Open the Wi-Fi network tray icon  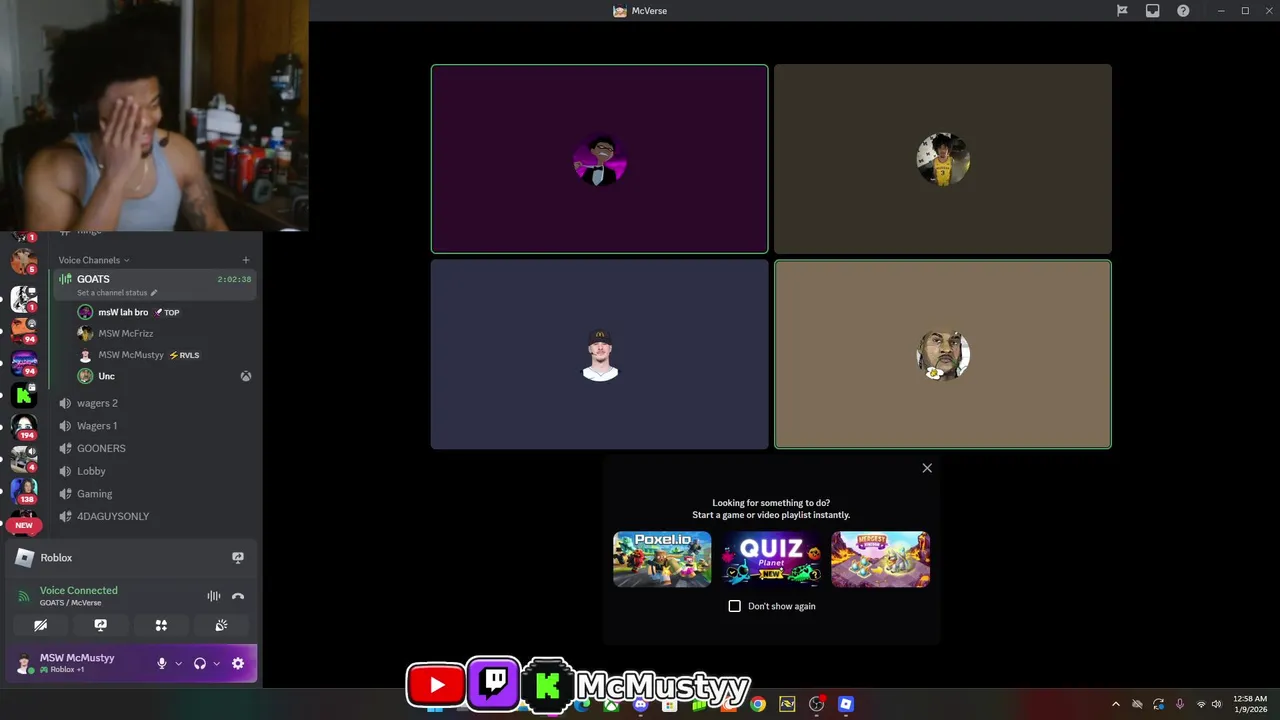tap(1201, 704)
